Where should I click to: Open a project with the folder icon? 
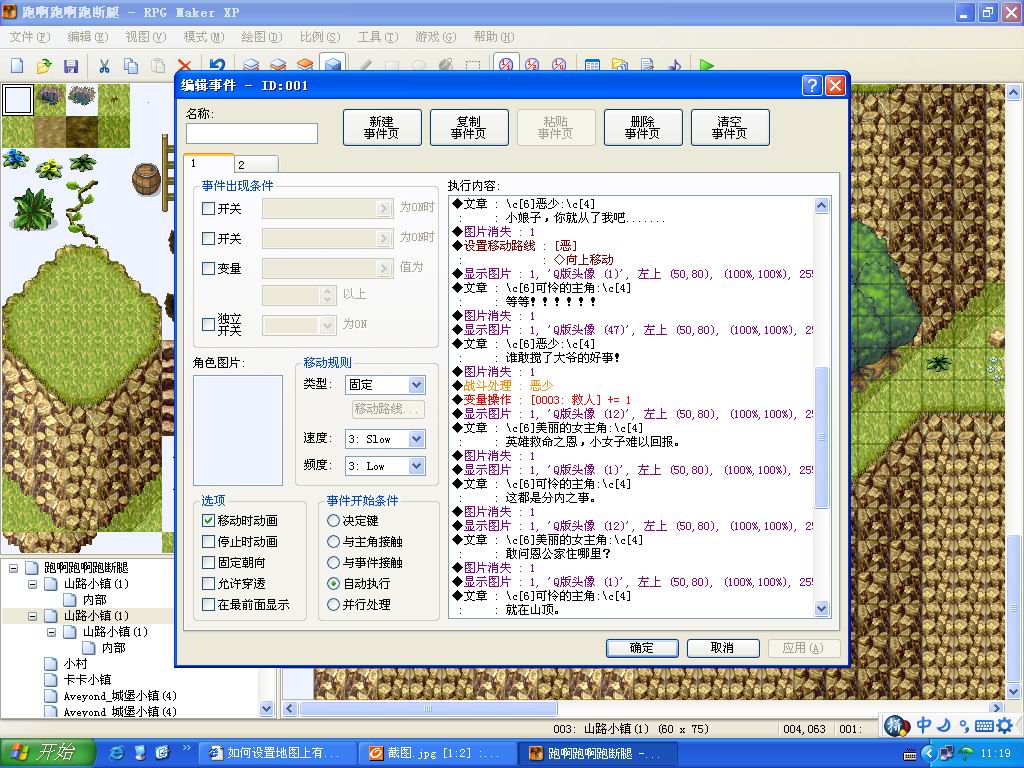pos(44,65)
